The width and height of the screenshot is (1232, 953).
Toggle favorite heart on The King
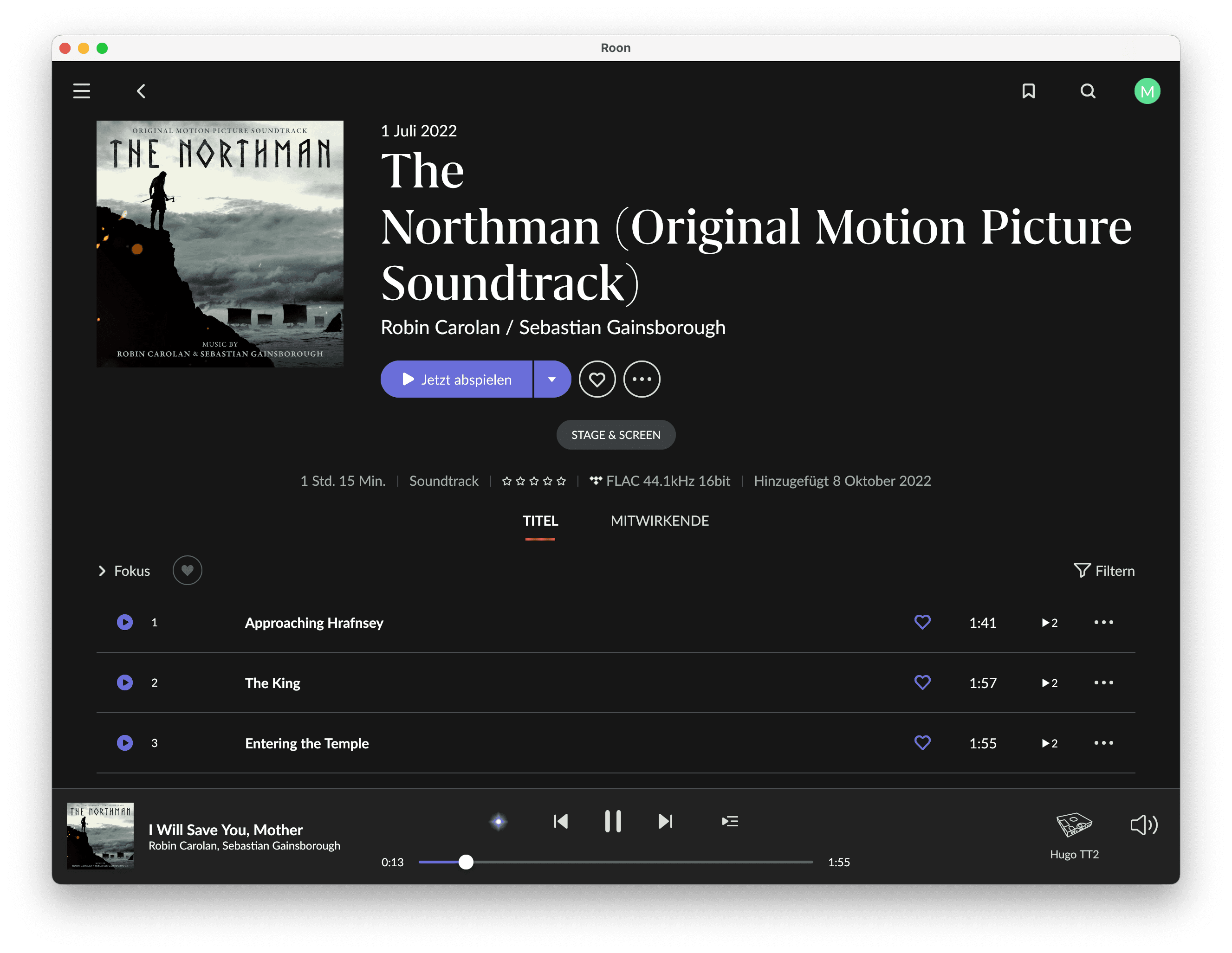(x=922, y=683)
